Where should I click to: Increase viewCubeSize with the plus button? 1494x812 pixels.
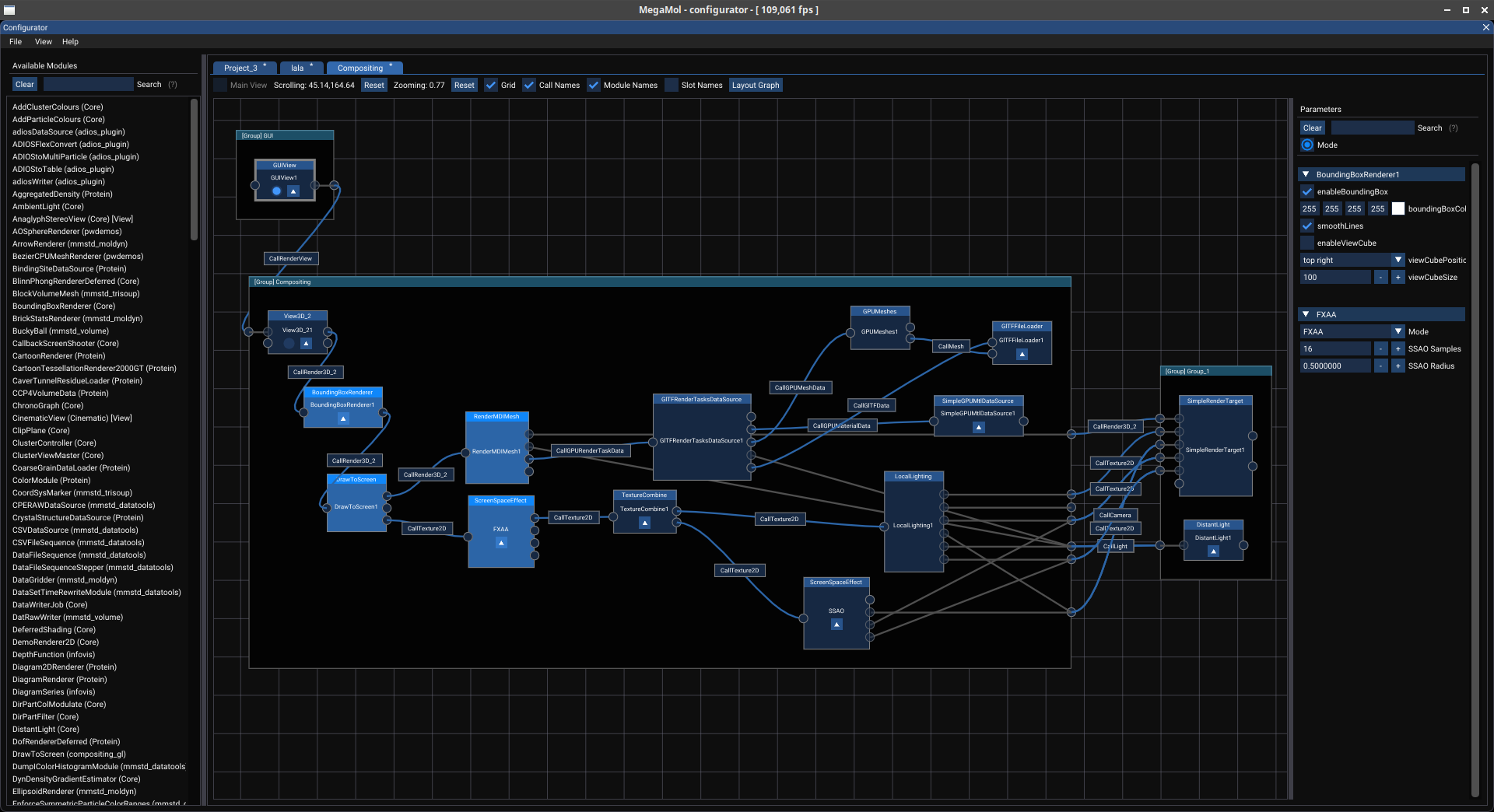click(x=1398, y=278)
